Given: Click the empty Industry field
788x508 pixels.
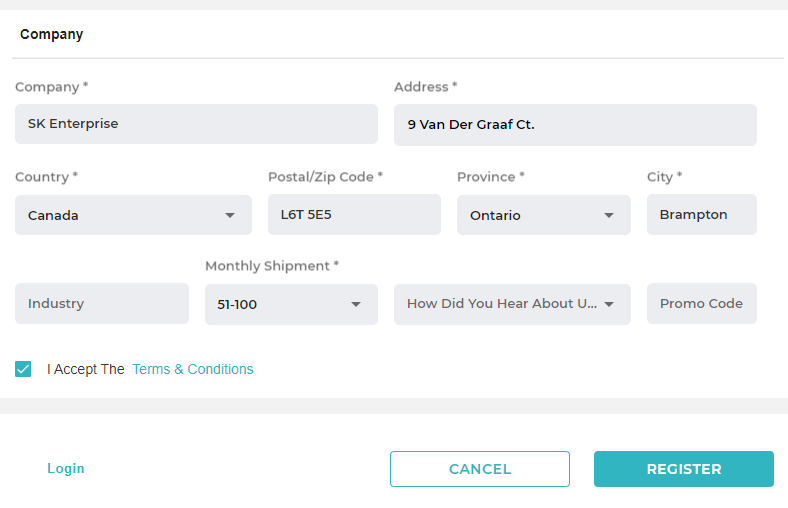Looking at the screenshot, I should click(101, 304).
